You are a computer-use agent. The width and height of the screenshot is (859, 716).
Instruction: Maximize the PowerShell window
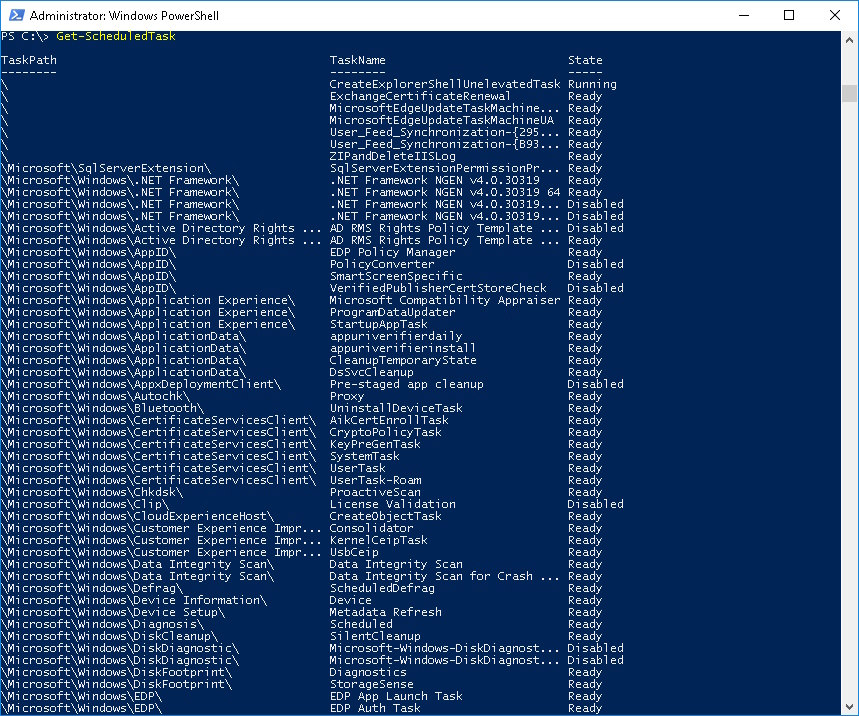[x=789, y=15]
